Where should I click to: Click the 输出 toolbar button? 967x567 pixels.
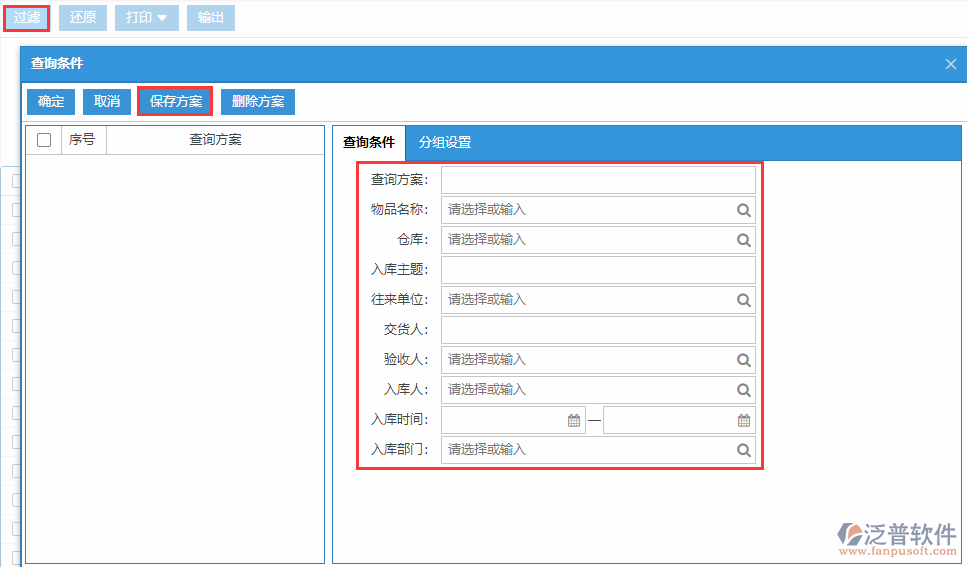pyautogui.click(x=210, y=18)
